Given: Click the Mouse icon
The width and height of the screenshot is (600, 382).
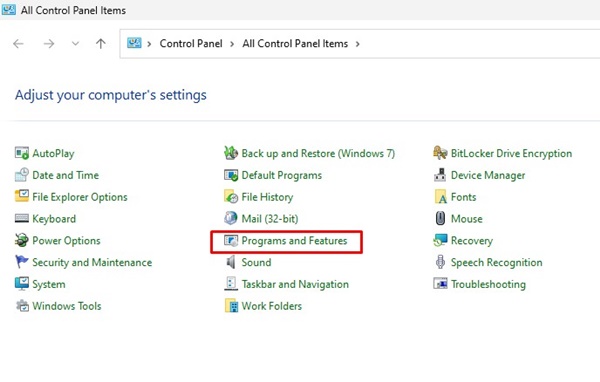Looking at the screenshot, I should pyautogui.click(x=440, y=219).
